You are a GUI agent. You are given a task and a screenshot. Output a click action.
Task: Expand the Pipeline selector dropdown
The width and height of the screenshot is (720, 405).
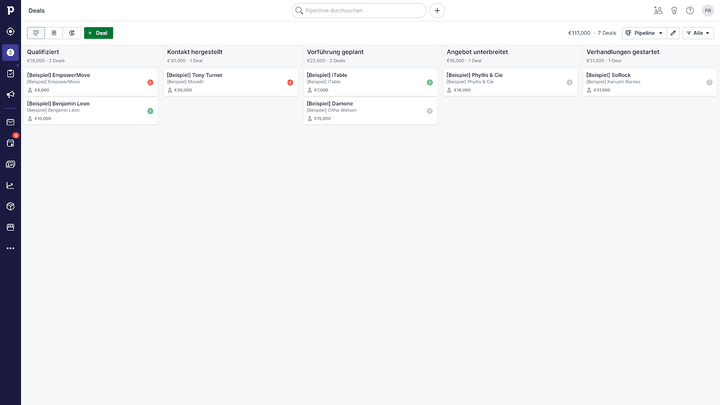click(x=644, y=33)
